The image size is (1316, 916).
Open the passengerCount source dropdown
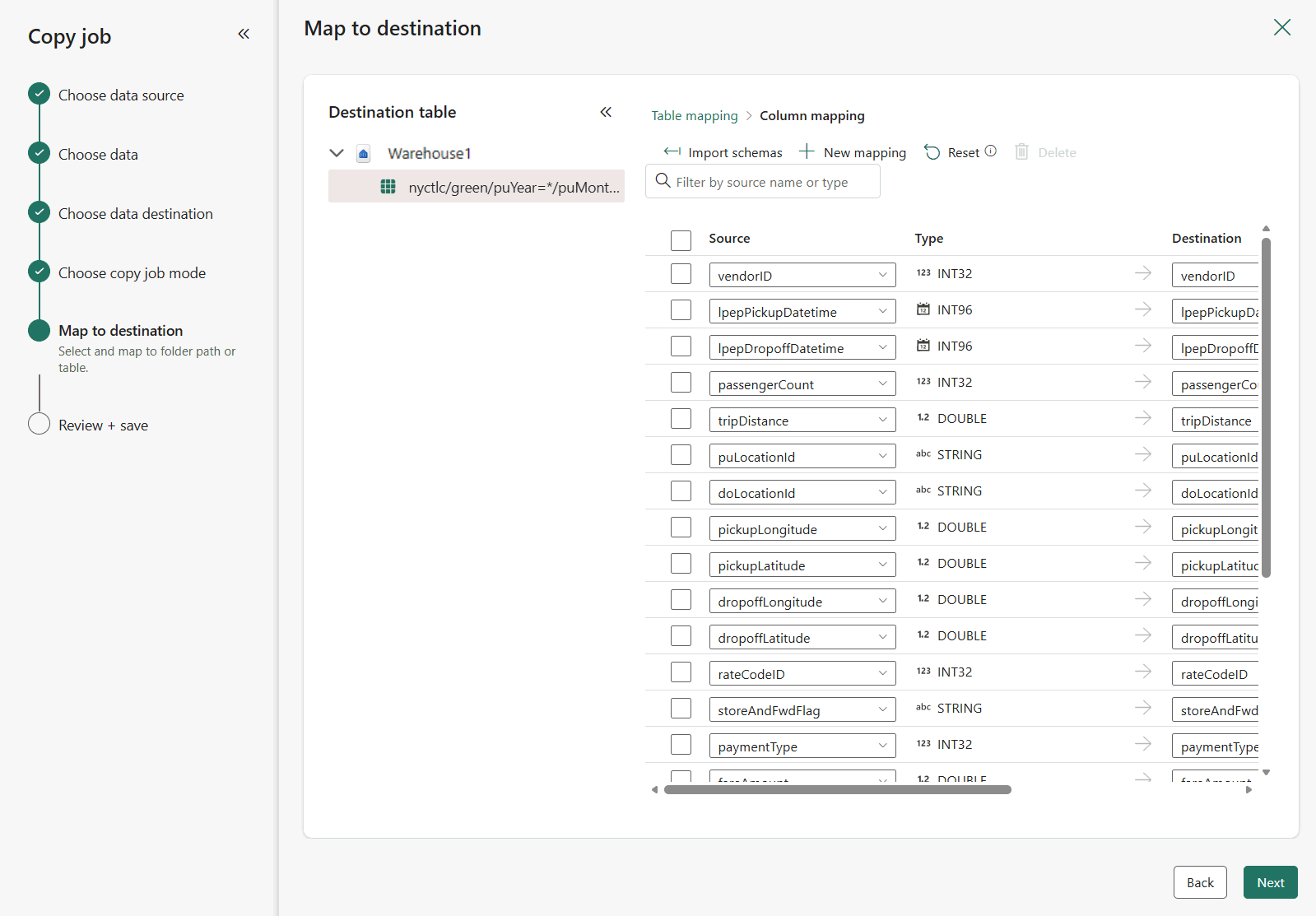pyautogui.click(x=882, y=384)
